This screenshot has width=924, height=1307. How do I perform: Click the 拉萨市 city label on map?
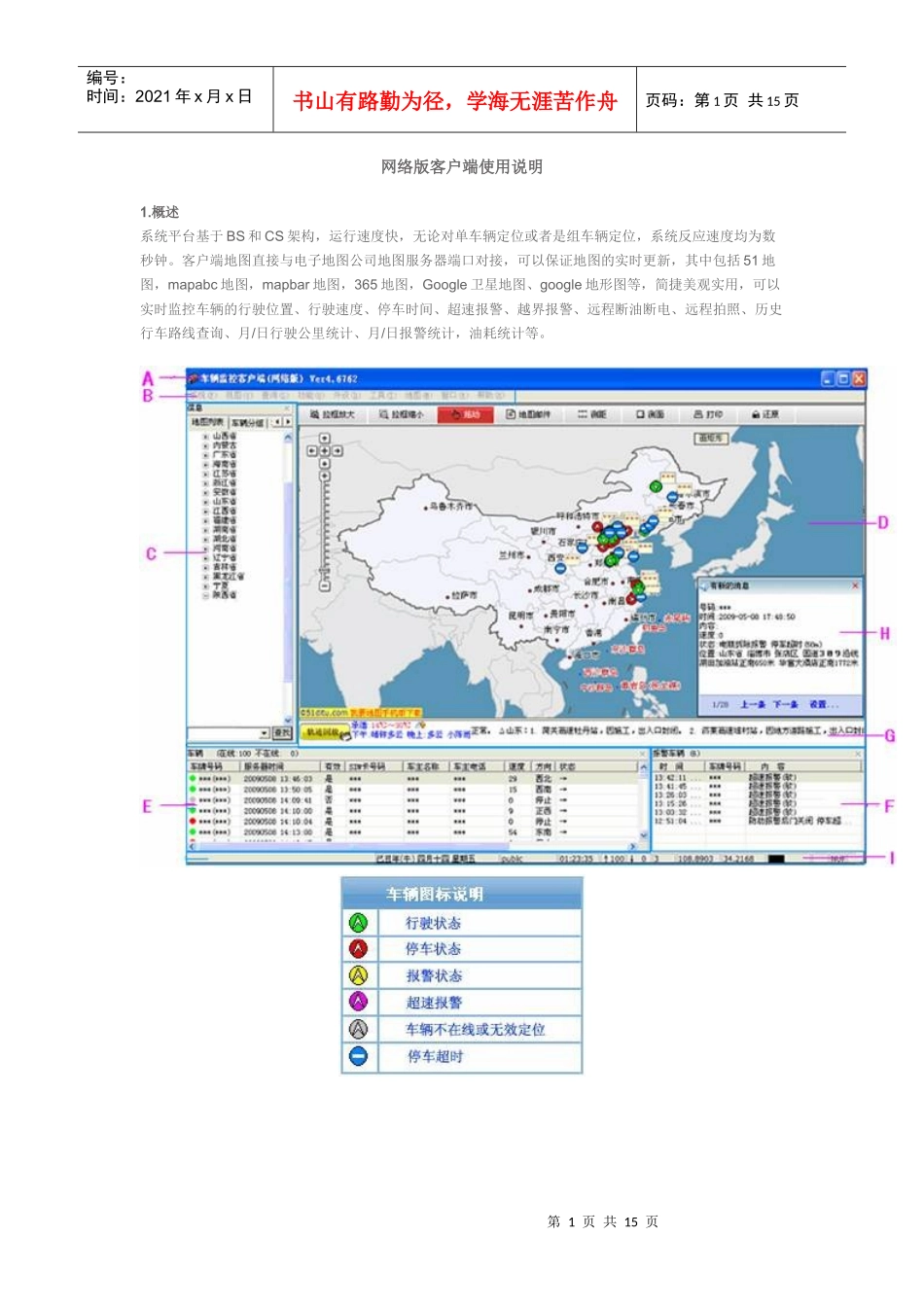[465, 595]
